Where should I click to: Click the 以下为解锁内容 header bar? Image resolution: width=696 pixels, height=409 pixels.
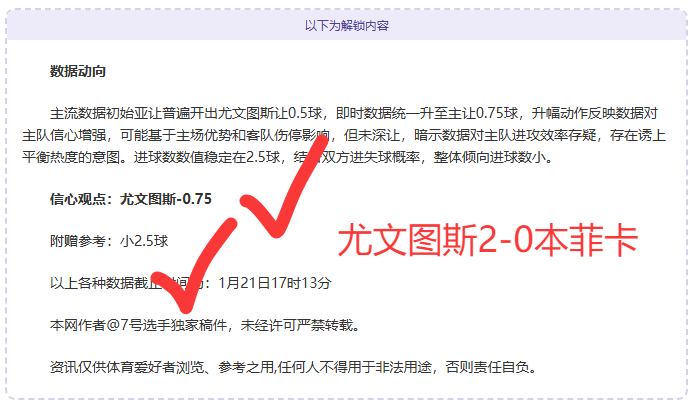click(347, 25)
